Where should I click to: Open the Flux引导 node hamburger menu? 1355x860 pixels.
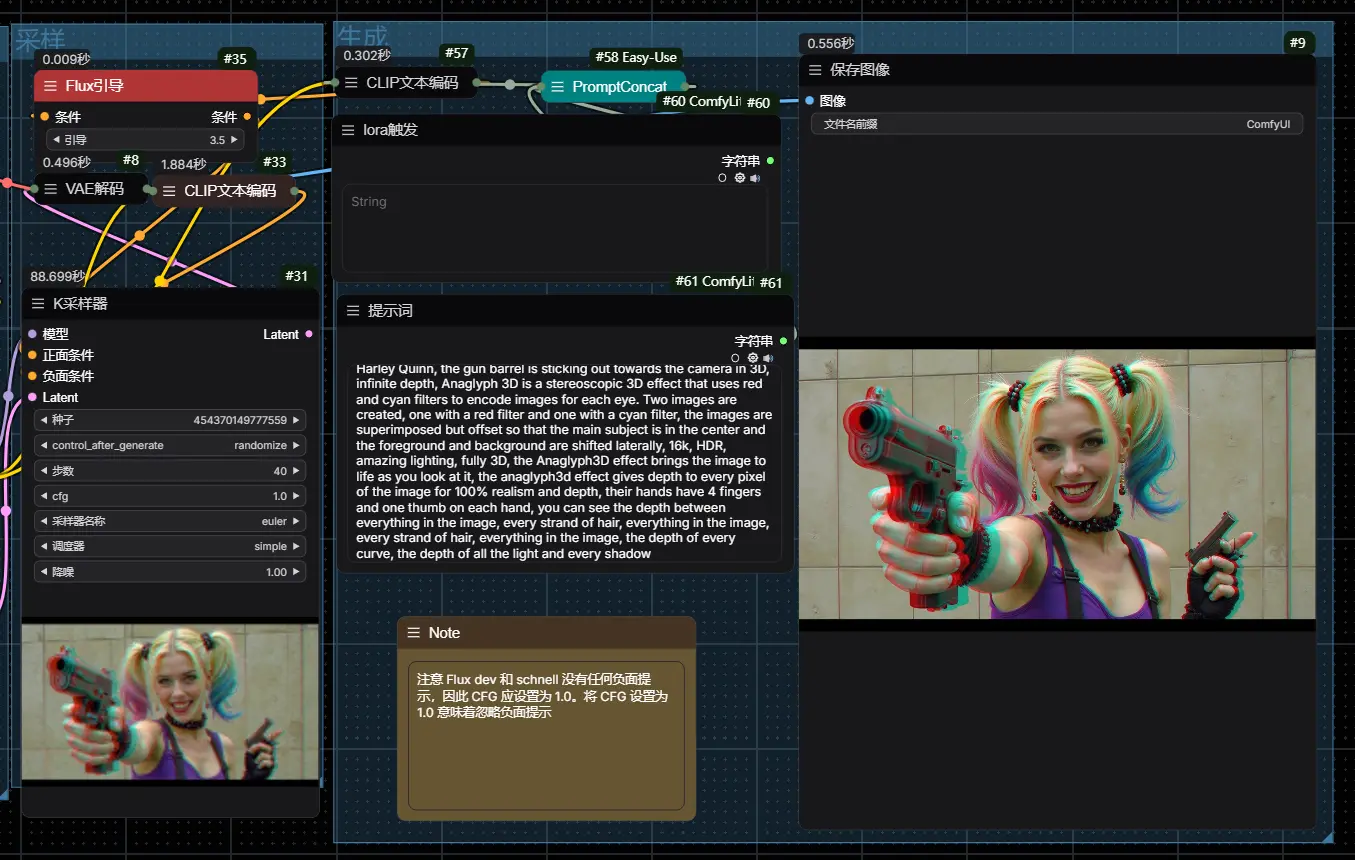click(50, 86)
